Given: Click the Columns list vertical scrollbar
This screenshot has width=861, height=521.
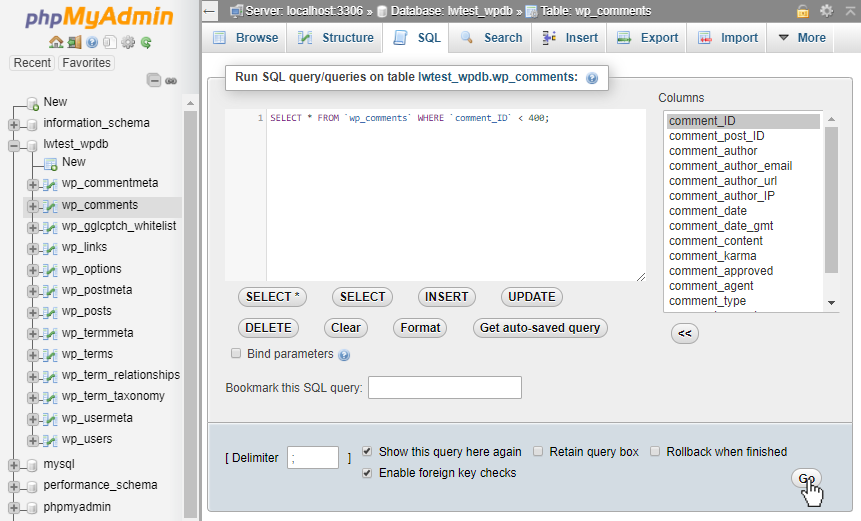Looking at the screenshot, I should pos(831,200).
